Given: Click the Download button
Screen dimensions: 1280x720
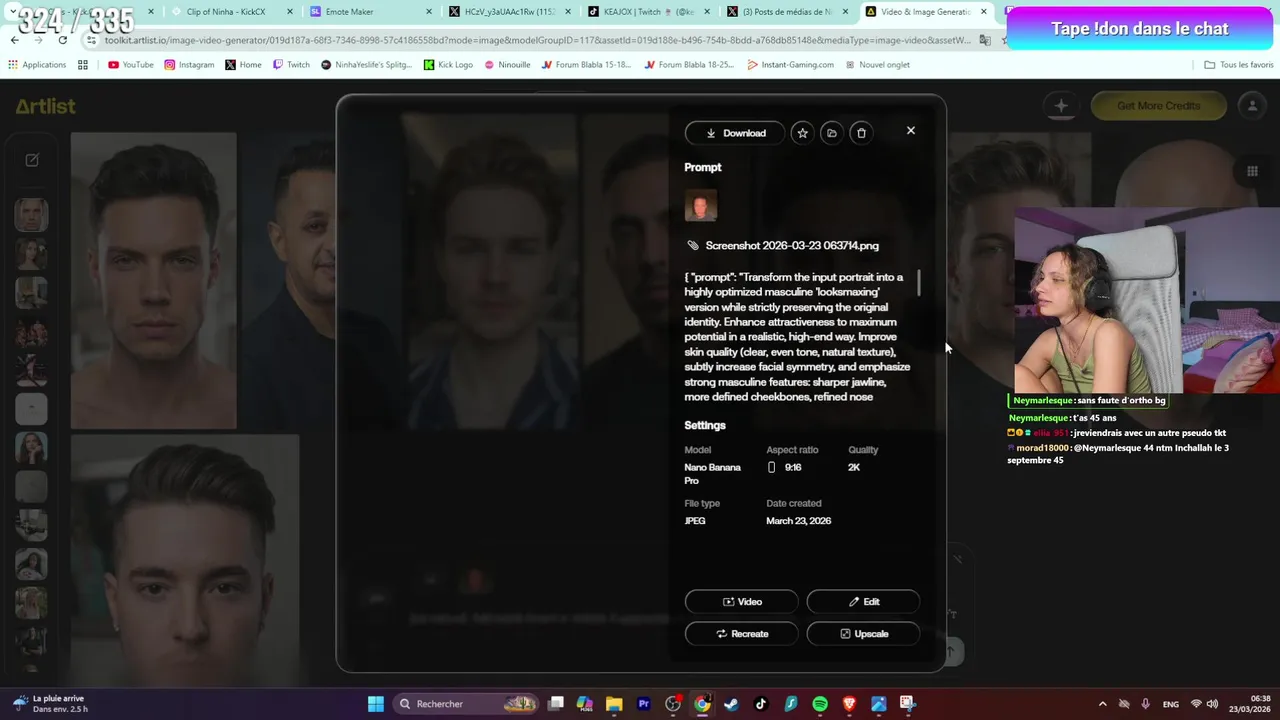Looking at the screenshot, I should tap(735, 133).
